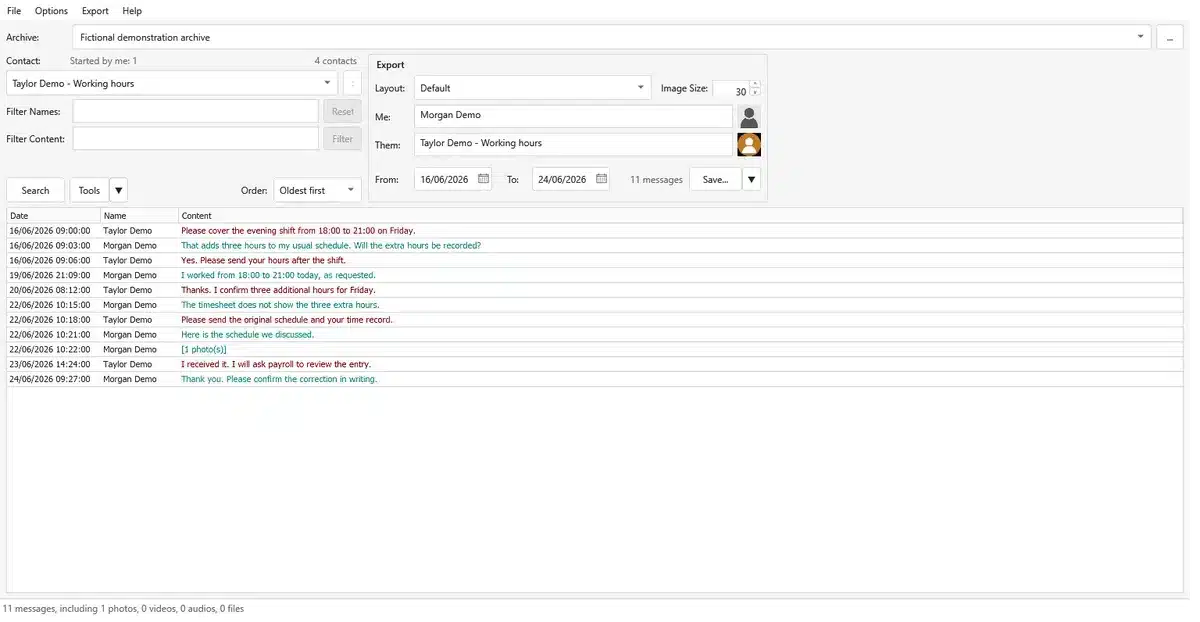Open the Contact dropdown list
Viewport: 1200px width, 622px height.
click(x=328, y=83)
